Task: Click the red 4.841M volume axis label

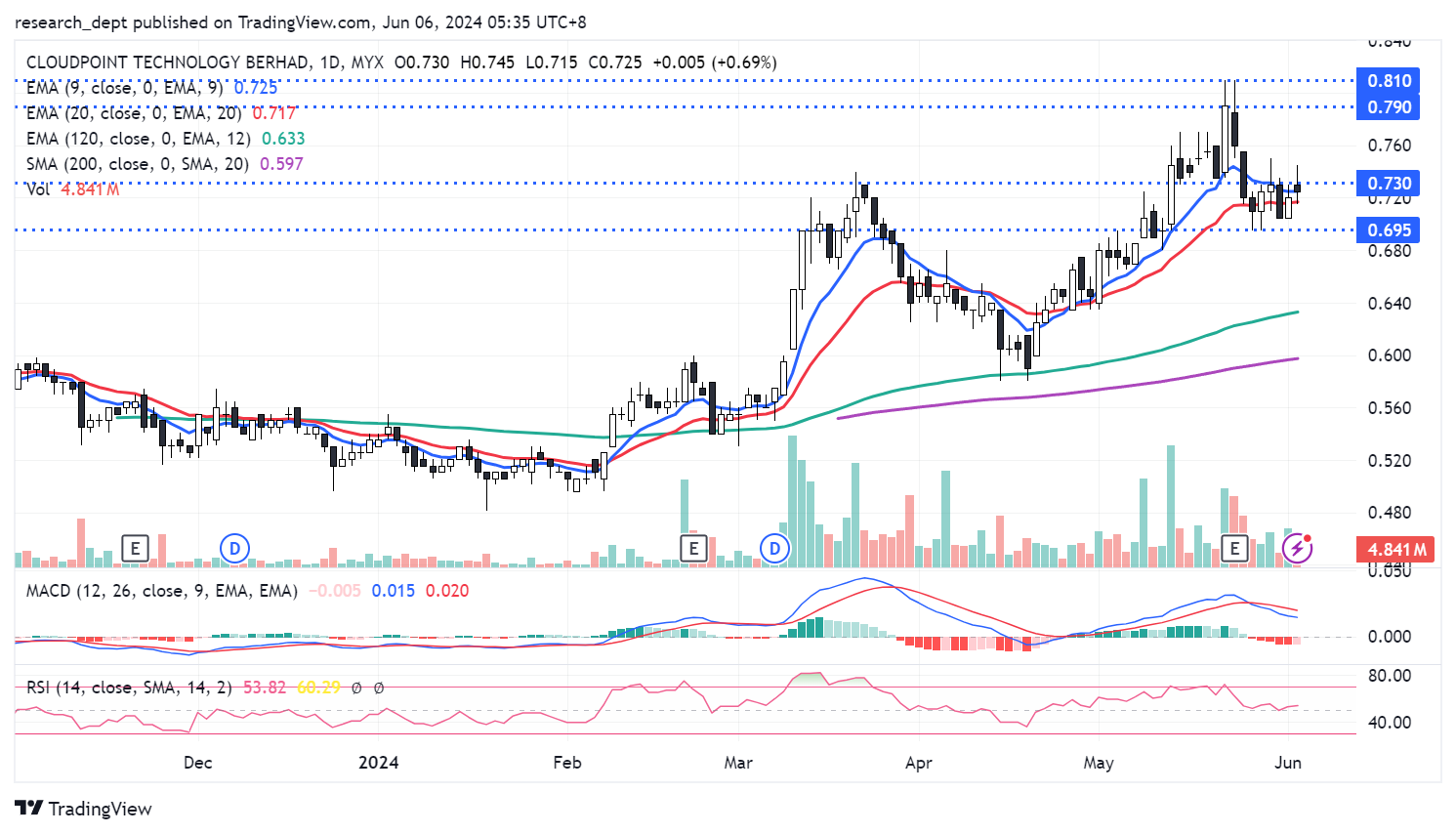Action: 1394,550
